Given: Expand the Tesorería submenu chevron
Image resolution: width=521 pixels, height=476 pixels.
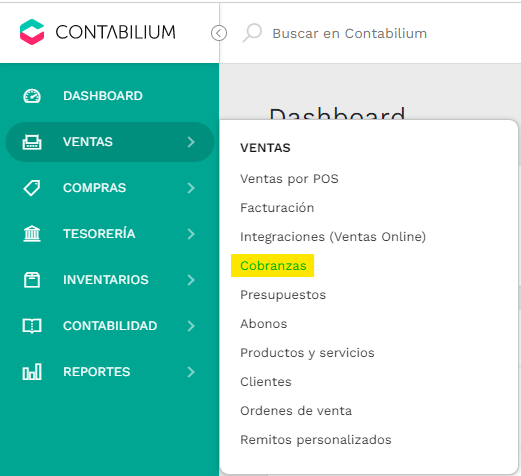Looking at the screenshot, I should pos(191,234).
